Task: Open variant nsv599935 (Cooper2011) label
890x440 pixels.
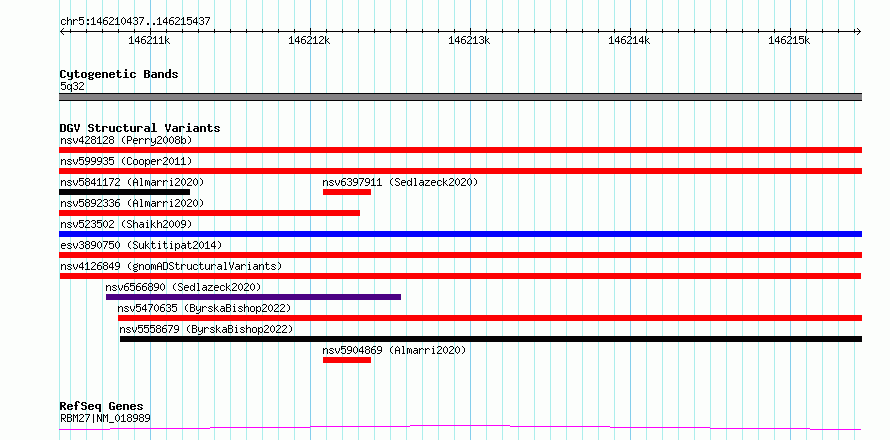Action: (126, 161)
